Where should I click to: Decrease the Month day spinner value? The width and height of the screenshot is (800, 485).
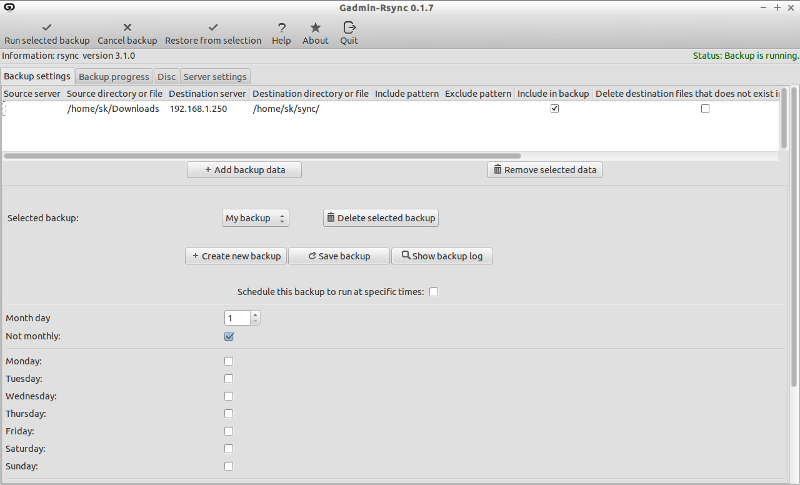[256, 322]
